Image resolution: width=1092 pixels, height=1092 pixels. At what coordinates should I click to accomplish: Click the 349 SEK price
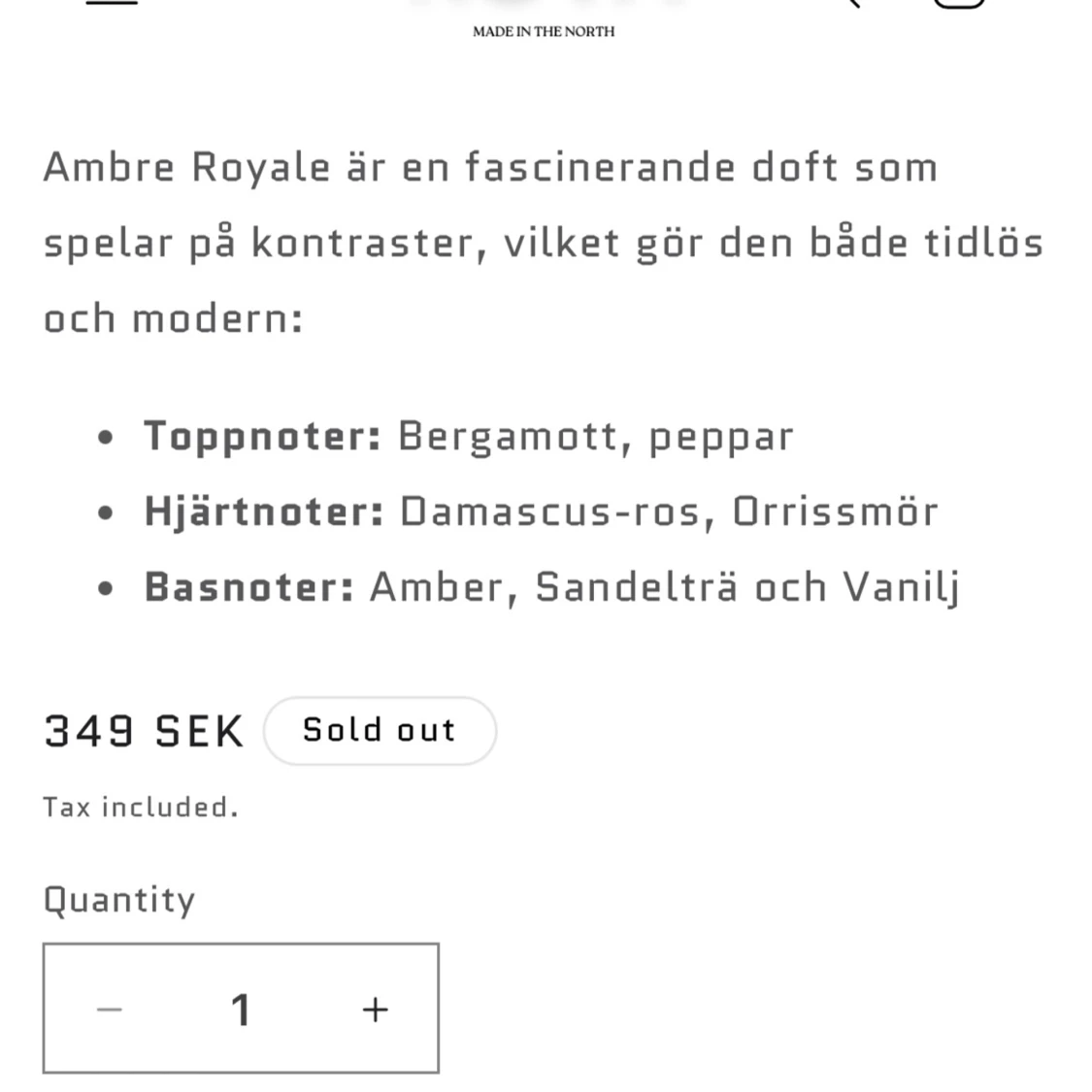pyautogui.click(x=145, y=731)
